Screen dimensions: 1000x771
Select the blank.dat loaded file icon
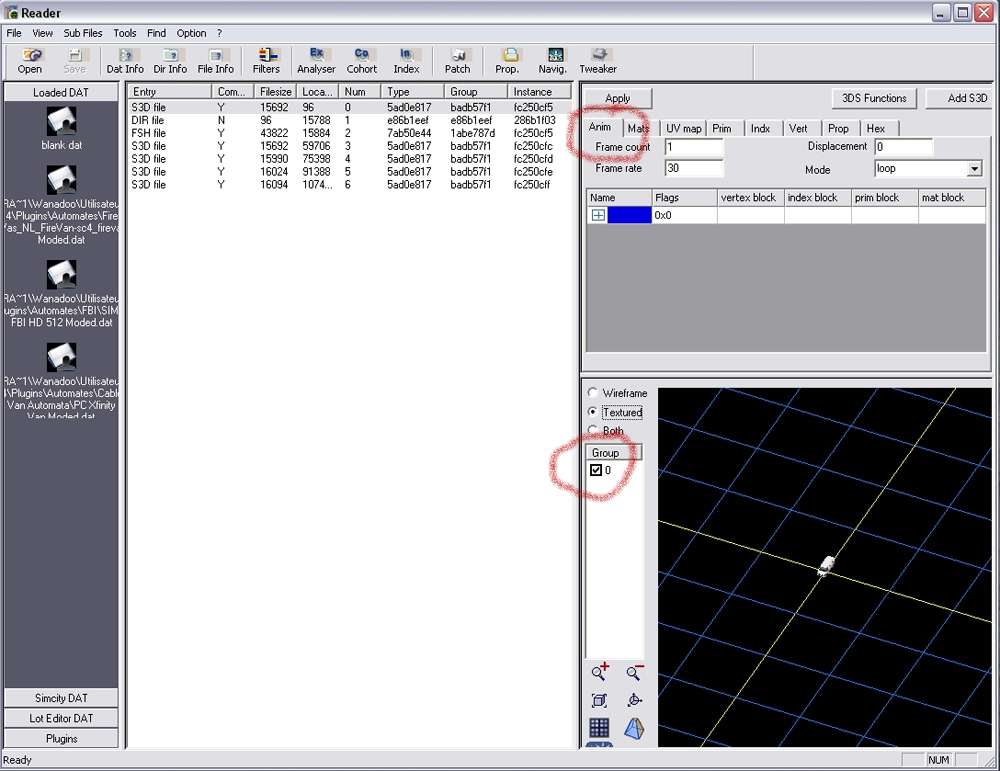pyautogui.click(x=62, y=121)
